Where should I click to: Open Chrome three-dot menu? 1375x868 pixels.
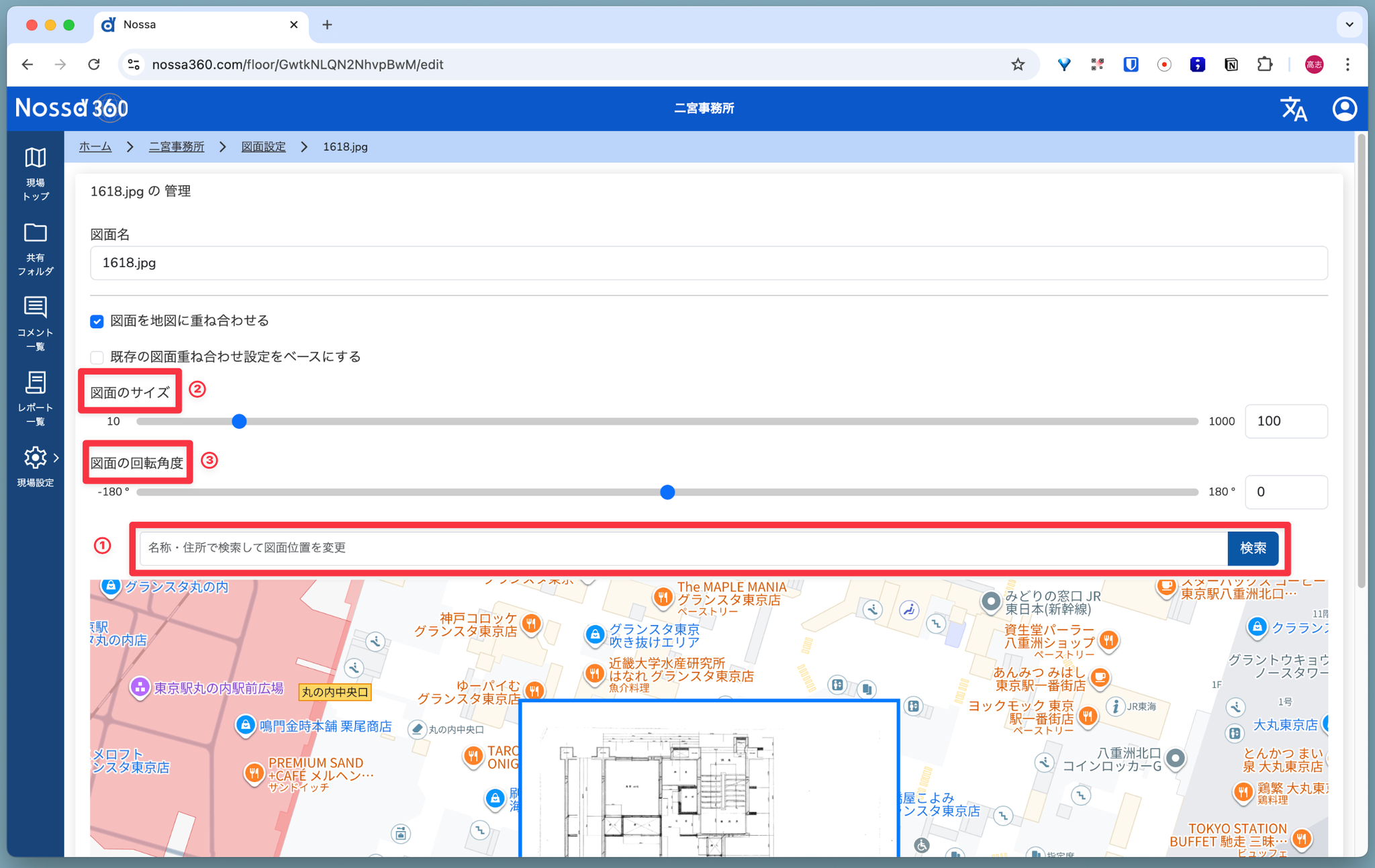click(x=1347, y=64)
